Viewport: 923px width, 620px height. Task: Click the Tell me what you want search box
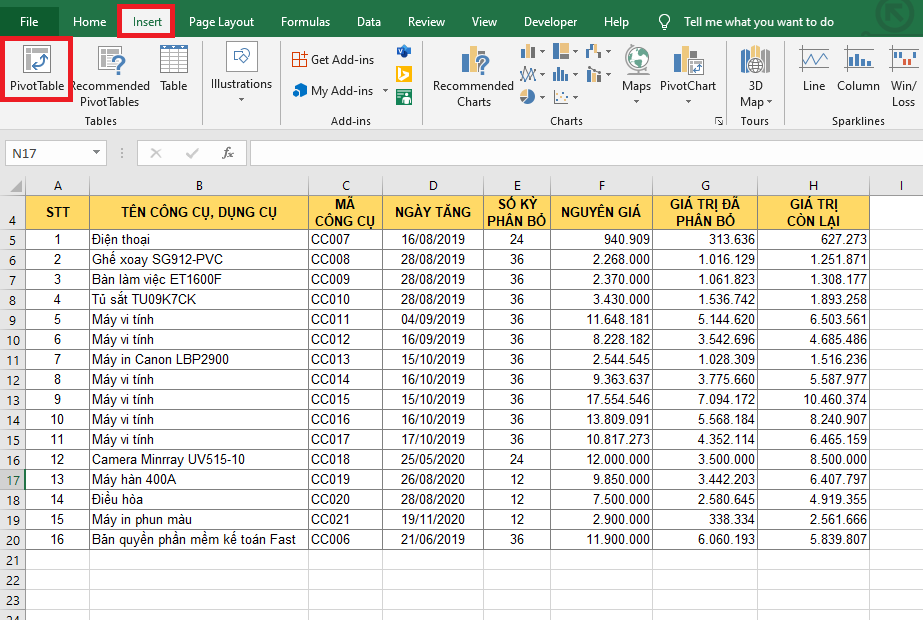758,22
